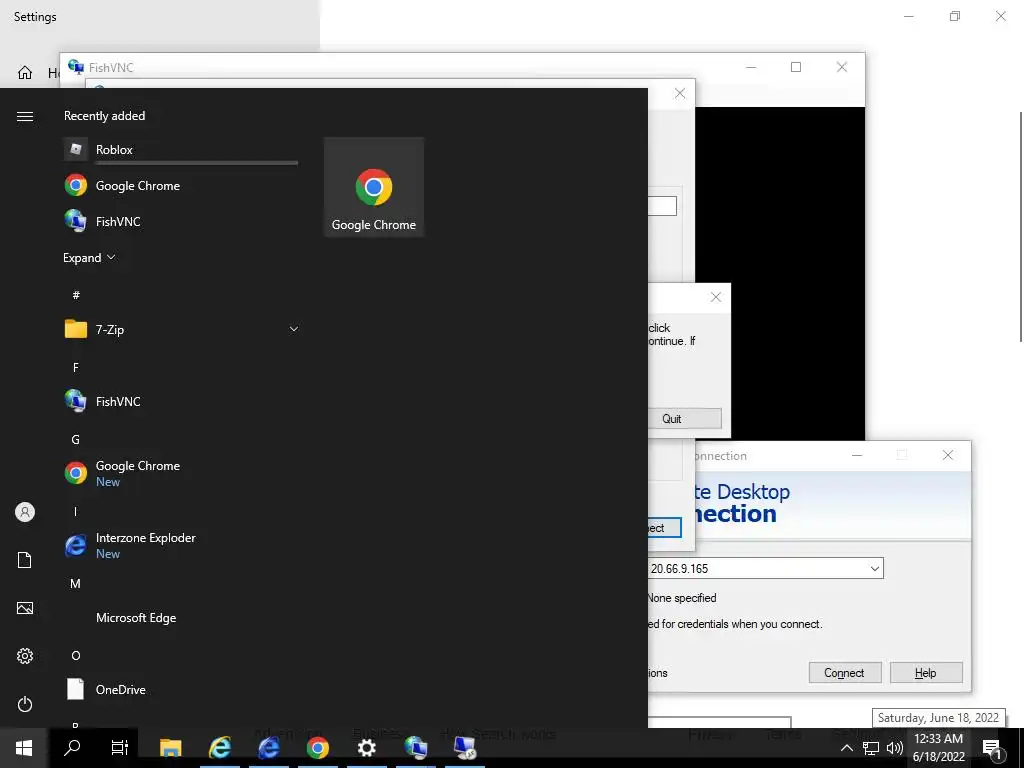Open Pictures icon in Start sidebar

pos(25,608)
